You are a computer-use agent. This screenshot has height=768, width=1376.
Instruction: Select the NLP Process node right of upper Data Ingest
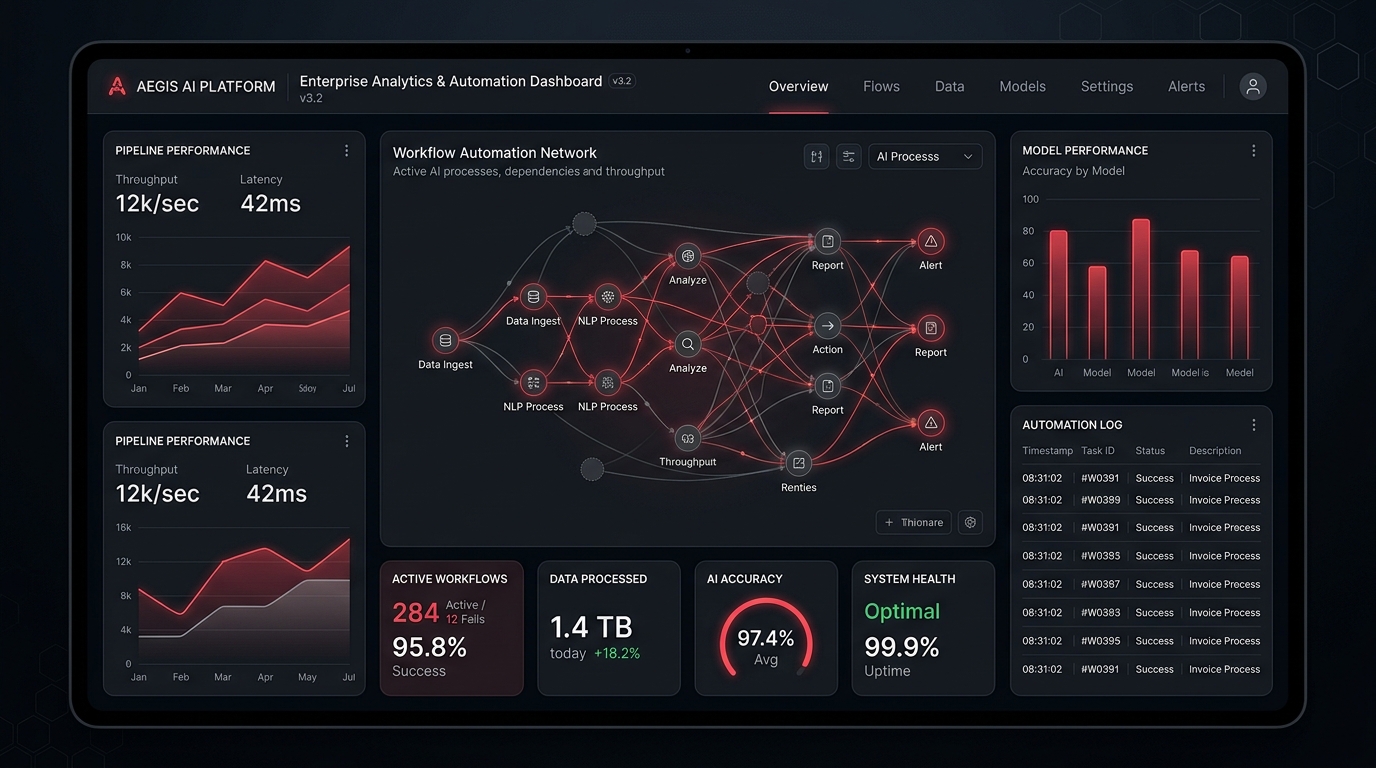[608, 297]
